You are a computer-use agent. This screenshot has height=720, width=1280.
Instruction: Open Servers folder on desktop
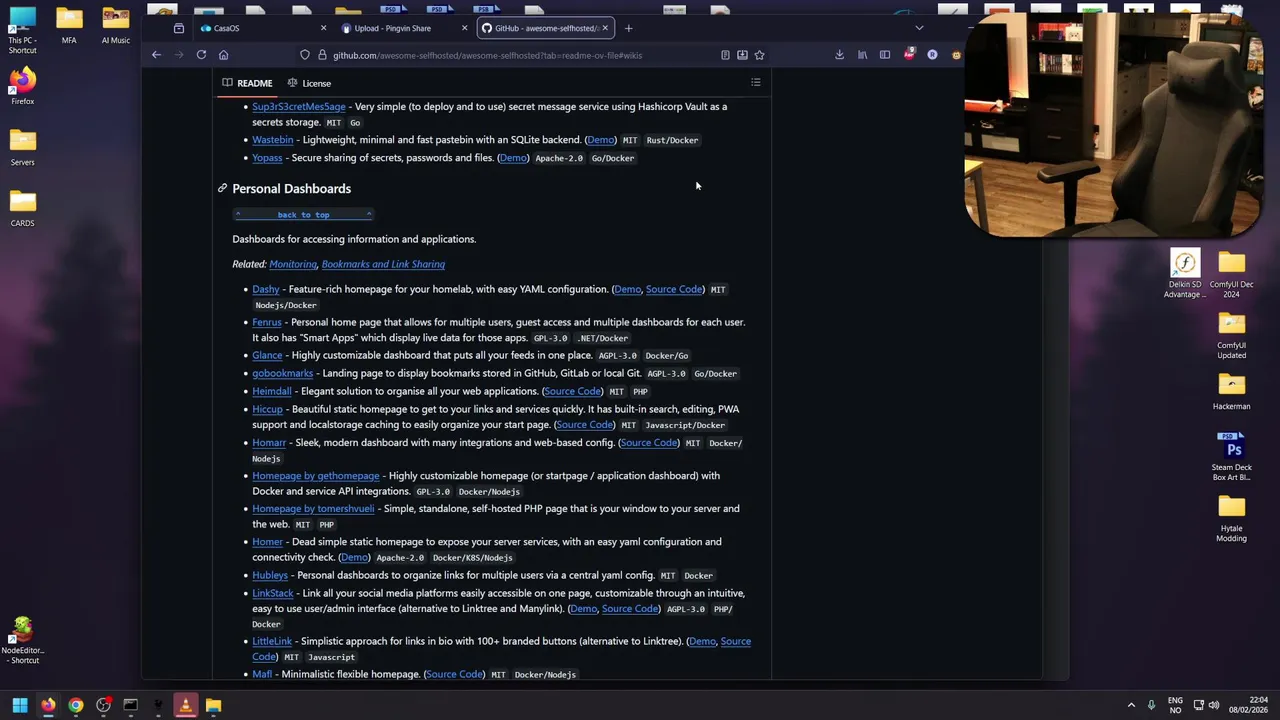tap(22, 147)
